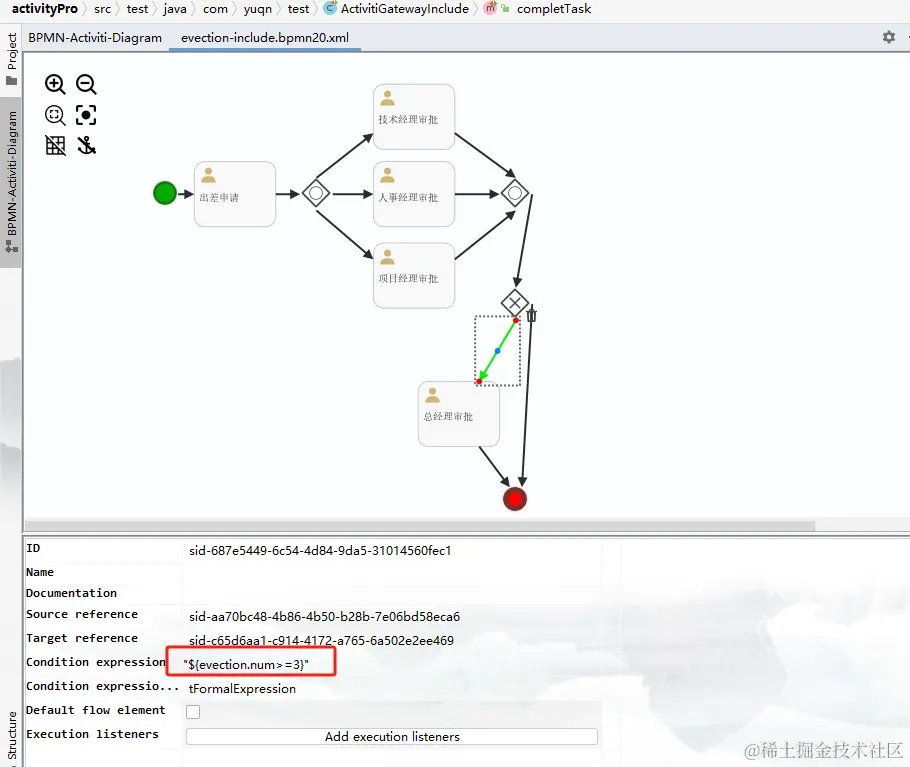Select the exclusive gateway with X mark
The image size is (910, 767).
pyautogui.click(x=515, y=302)
